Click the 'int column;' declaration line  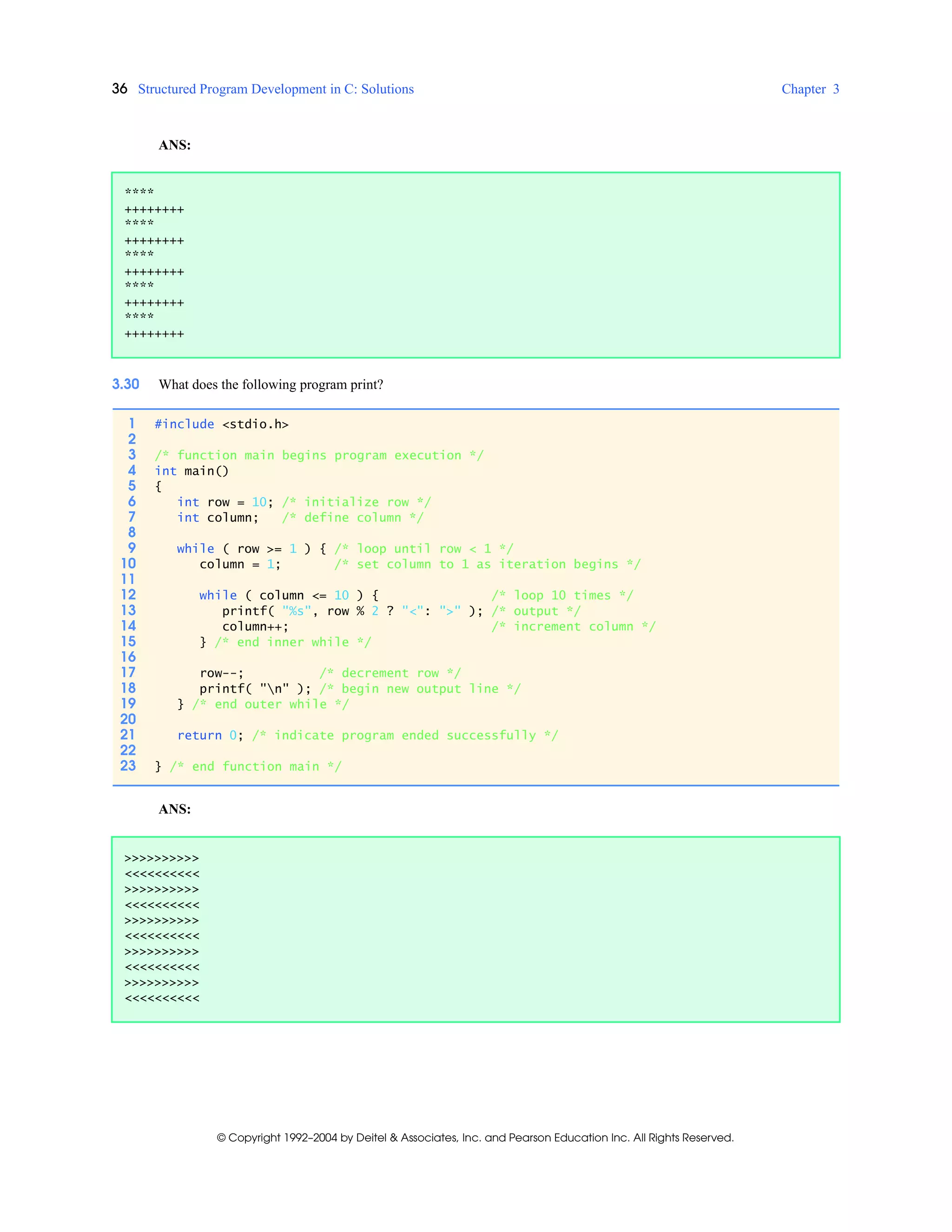(218, 518)
